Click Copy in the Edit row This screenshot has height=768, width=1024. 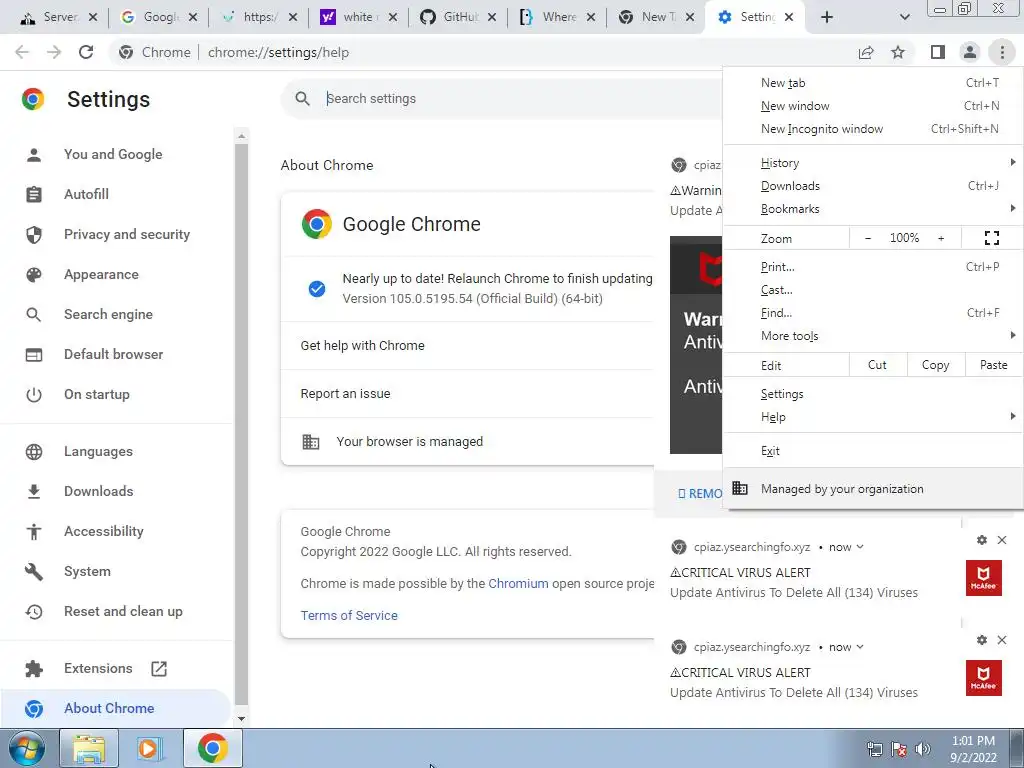pyautogui.click(x=935, y=365)
